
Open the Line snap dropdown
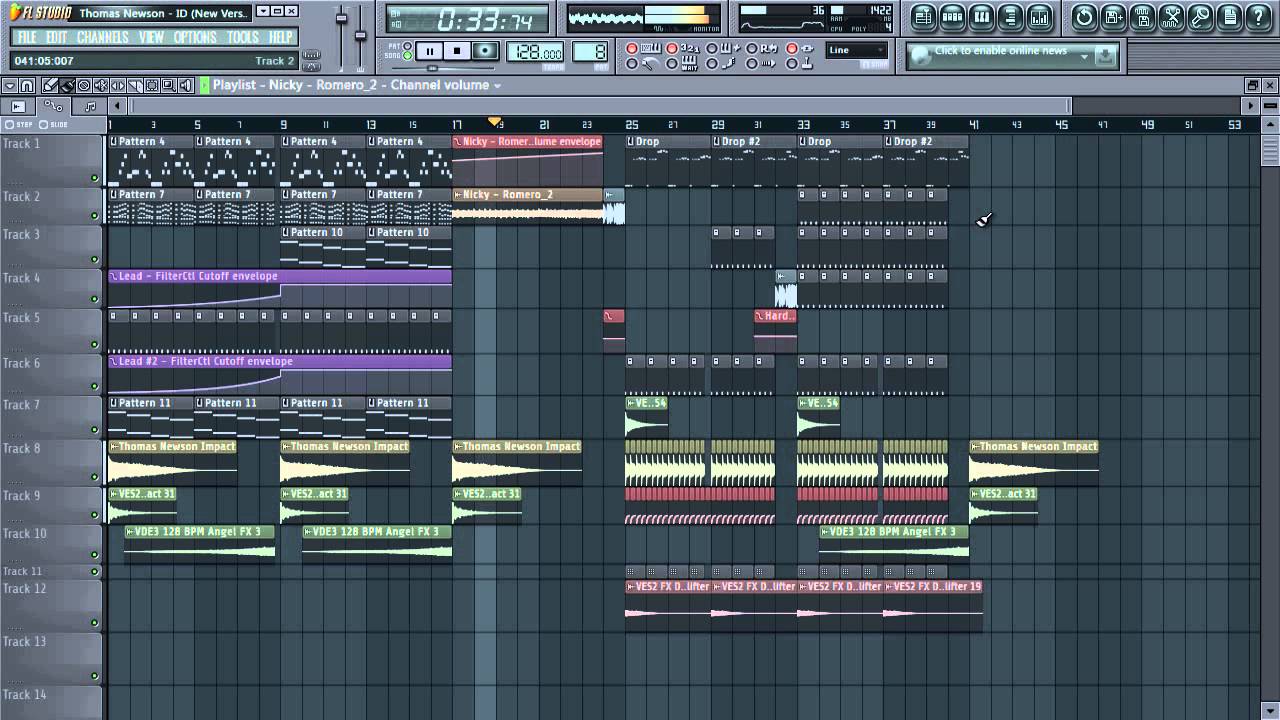pos(857,50)
